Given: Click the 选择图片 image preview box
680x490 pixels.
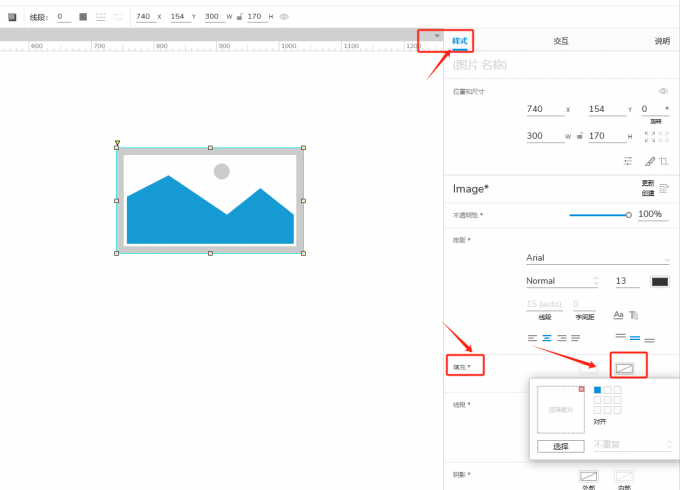Looking at the screenshot, I should click(561, 410).
